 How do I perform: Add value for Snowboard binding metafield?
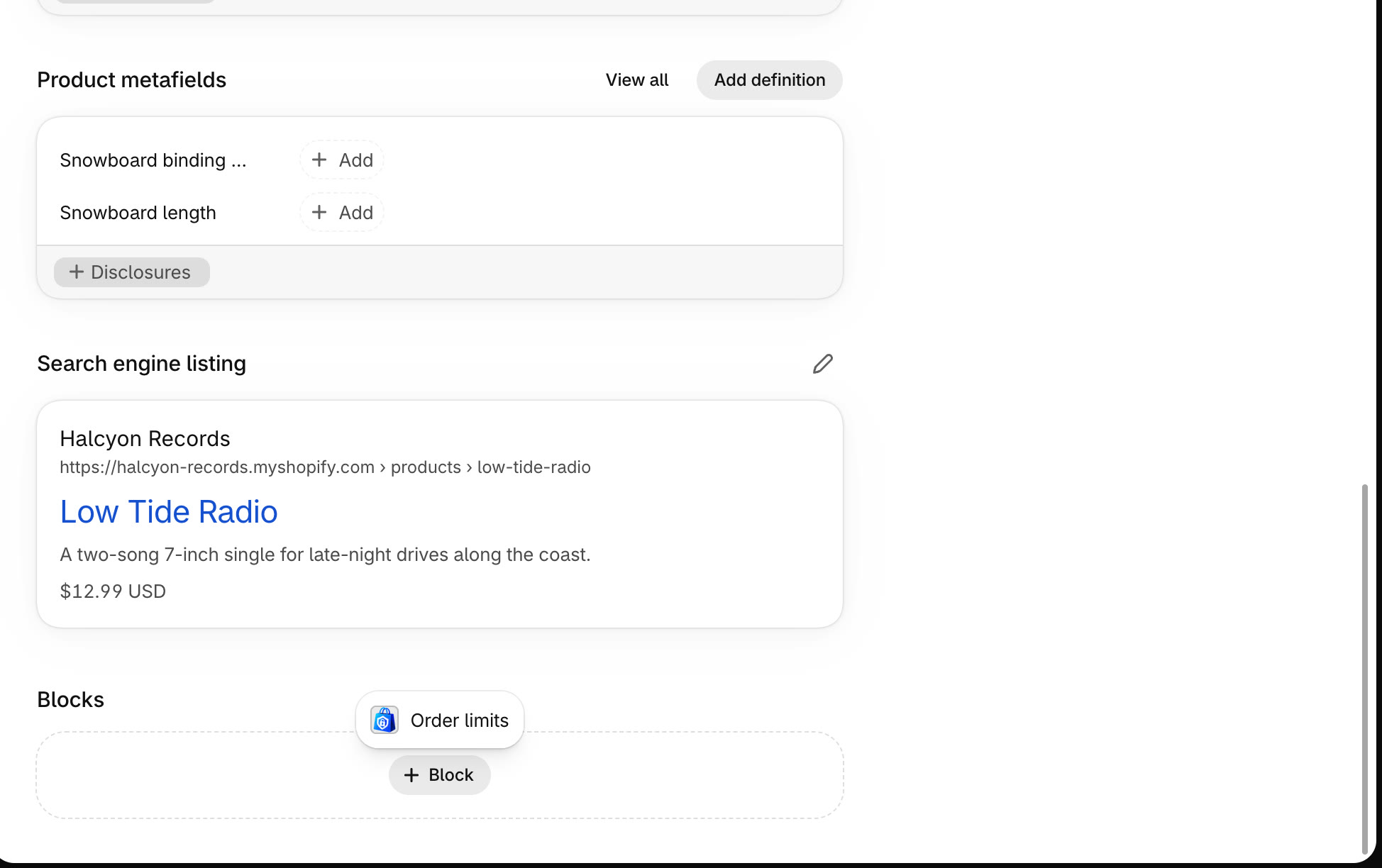[x=342, y=160]
